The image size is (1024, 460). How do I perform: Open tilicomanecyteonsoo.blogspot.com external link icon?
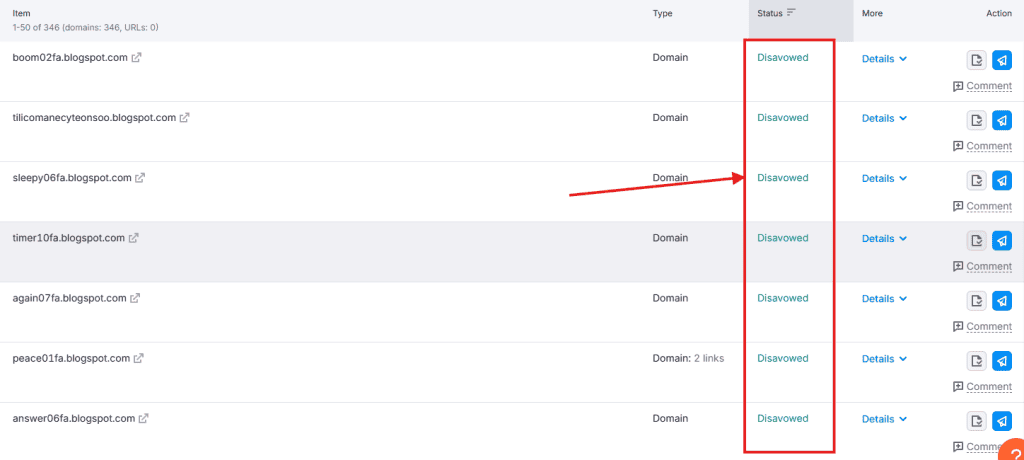(x=185, y=118)
